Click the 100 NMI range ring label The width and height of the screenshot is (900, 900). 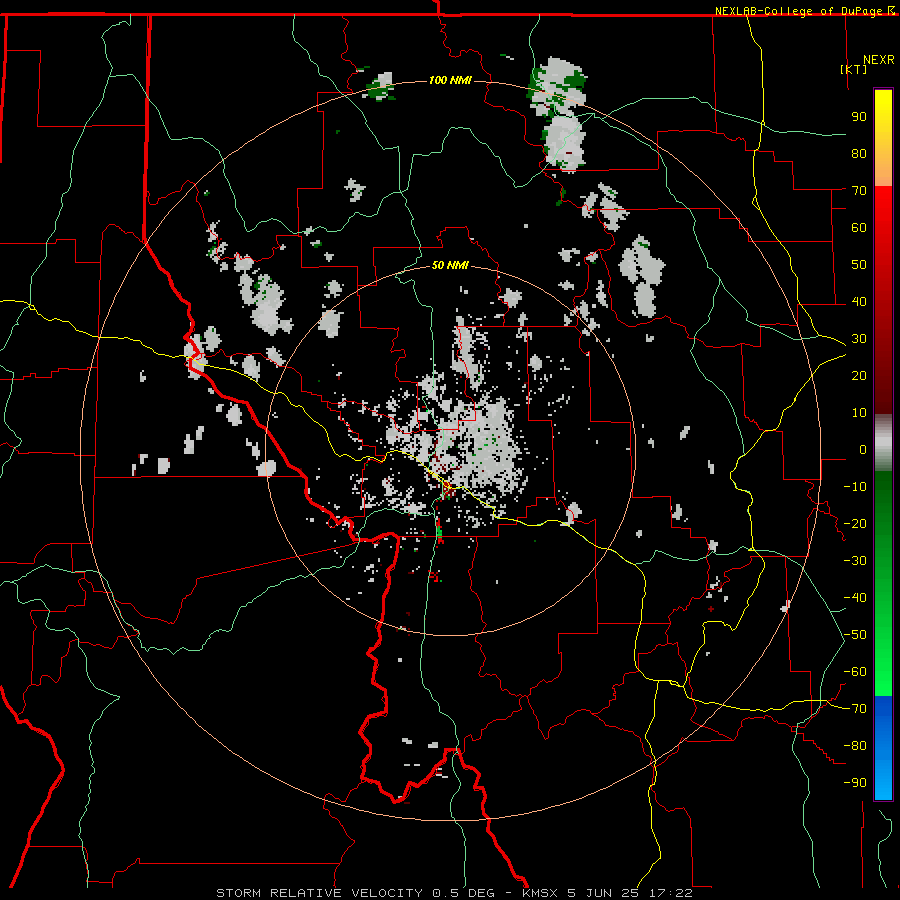click(x=450, y=80)
